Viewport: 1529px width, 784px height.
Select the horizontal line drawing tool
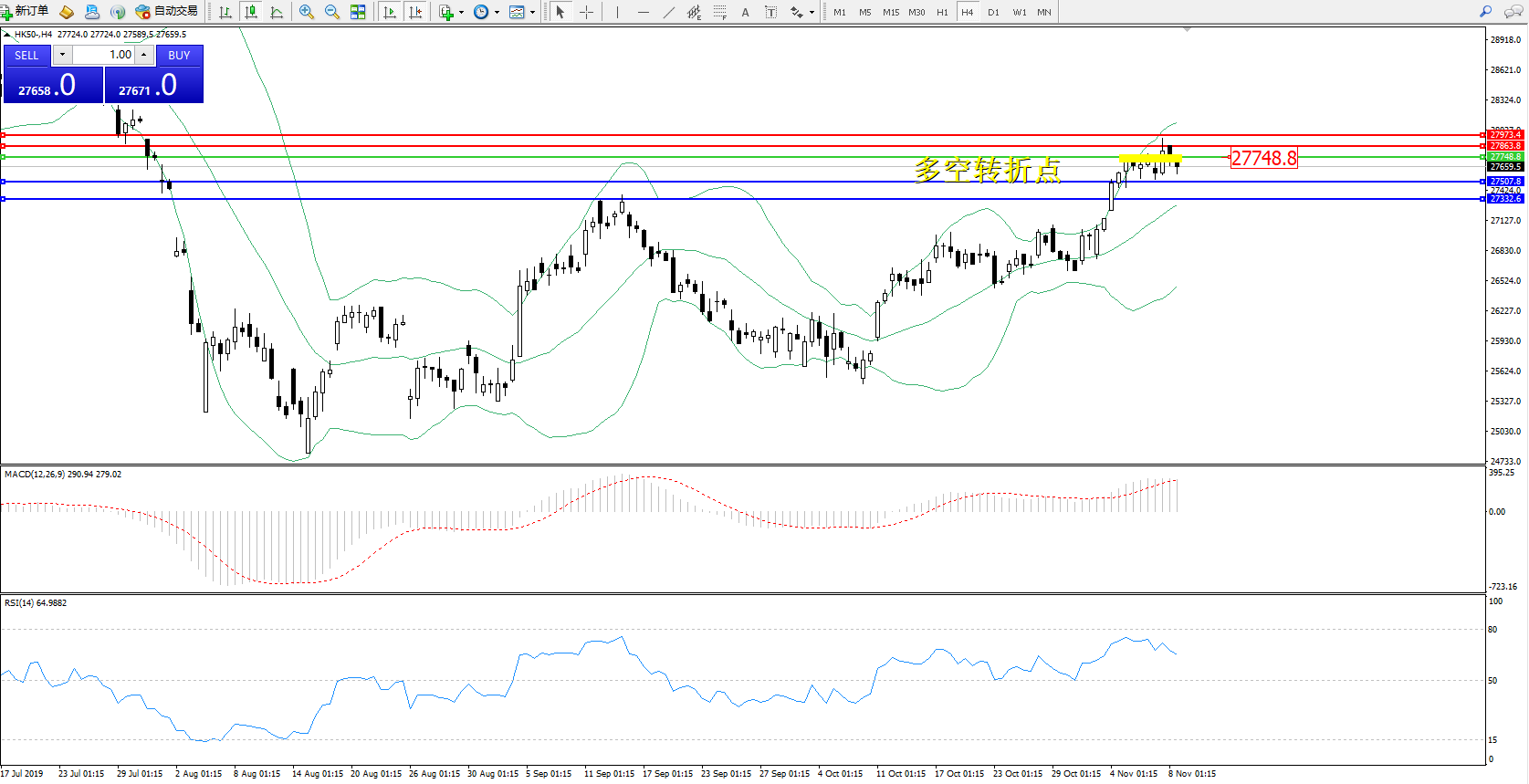click(x=644, y=12)
